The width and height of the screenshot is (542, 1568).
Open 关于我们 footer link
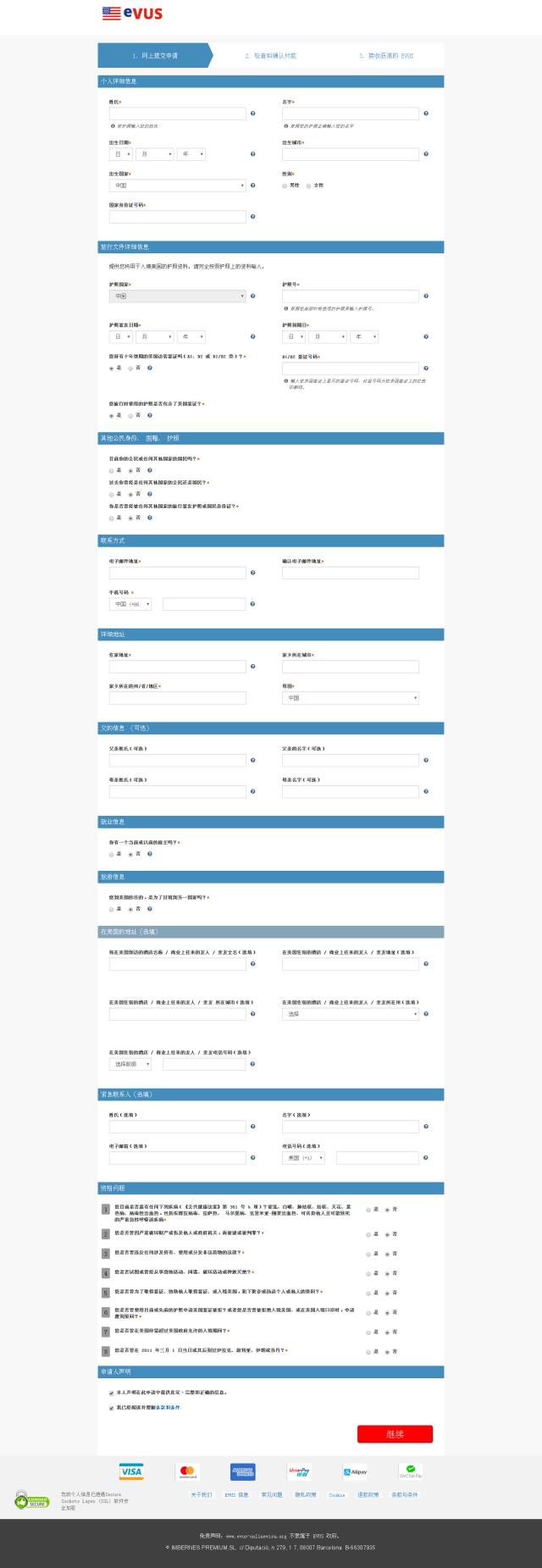[x=201, y=1495]
